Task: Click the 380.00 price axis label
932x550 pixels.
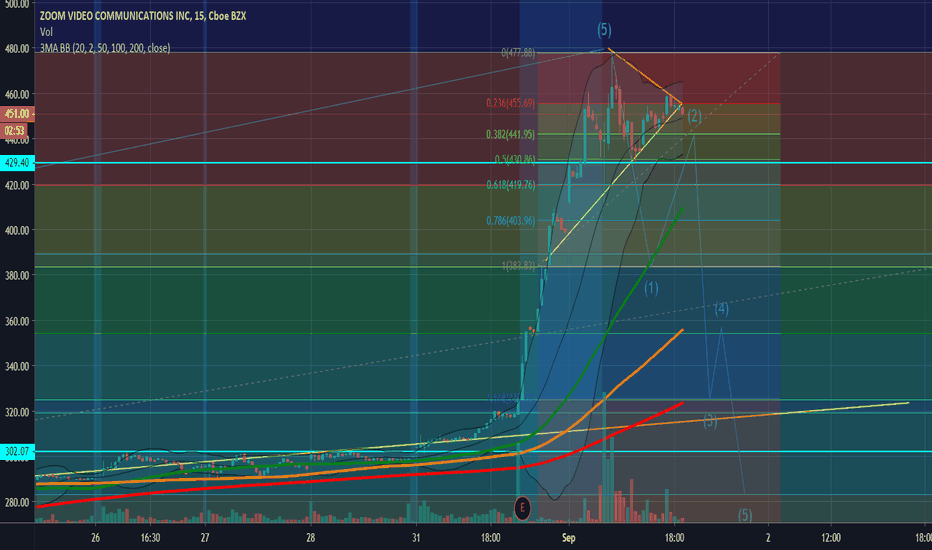Action: tap(17, 275)
